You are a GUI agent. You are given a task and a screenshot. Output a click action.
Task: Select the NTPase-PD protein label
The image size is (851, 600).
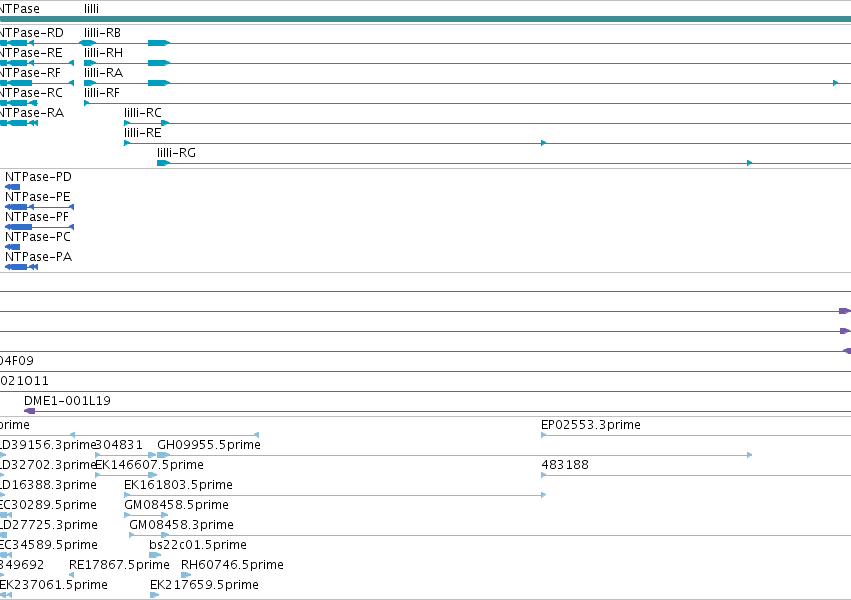[38, 177]
